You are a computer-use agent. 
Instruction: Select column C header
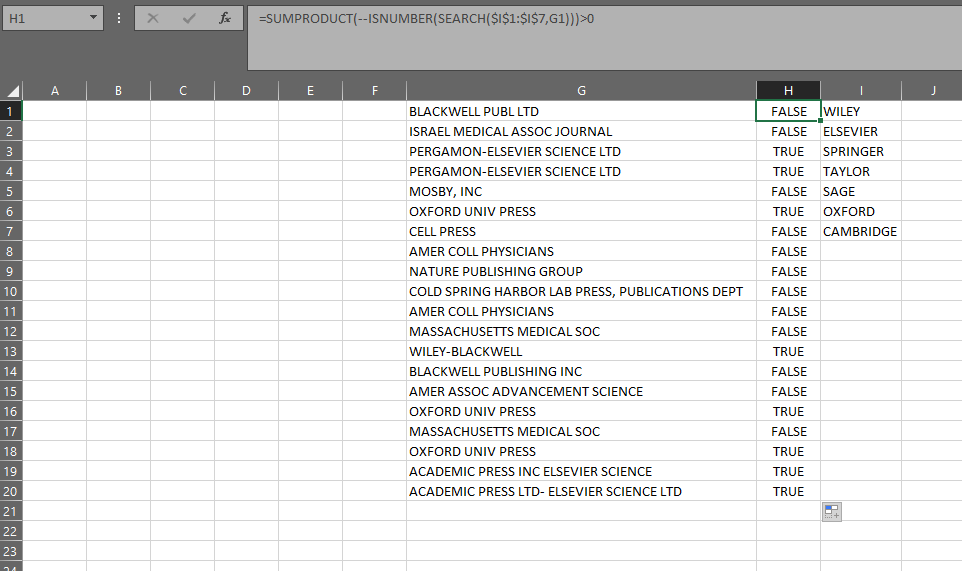tap(182, 91)
